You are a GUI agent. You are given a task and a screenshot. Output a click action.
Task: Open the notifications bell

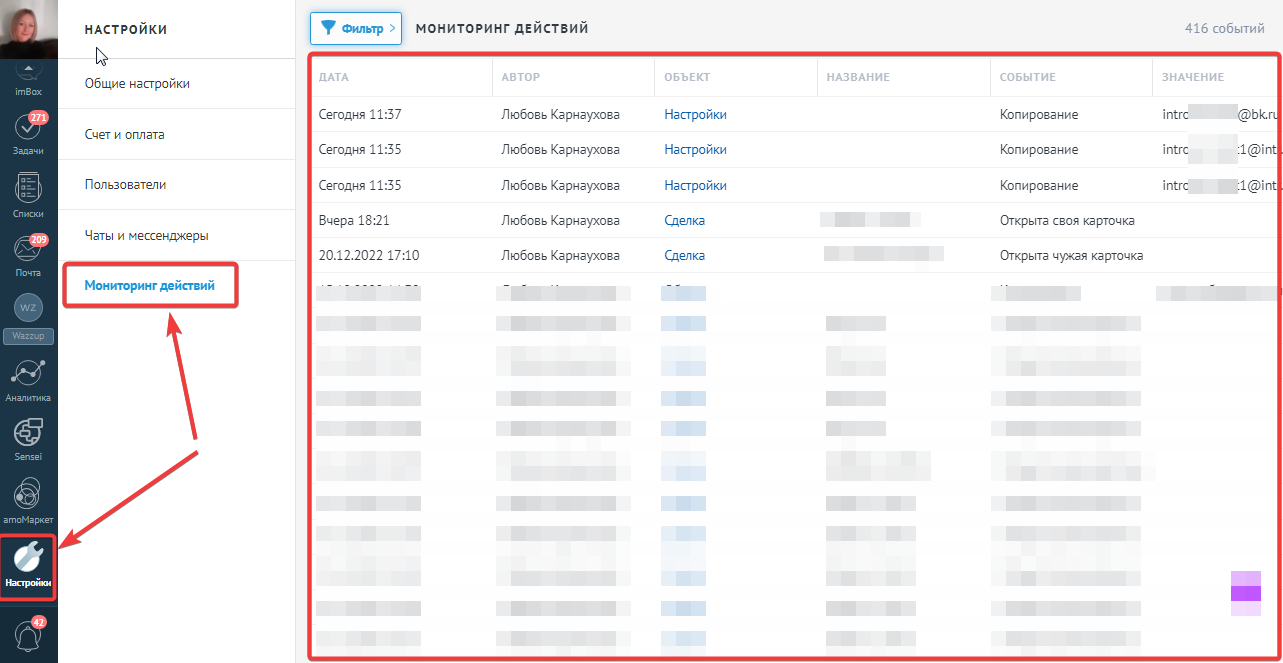coord(28,635)
